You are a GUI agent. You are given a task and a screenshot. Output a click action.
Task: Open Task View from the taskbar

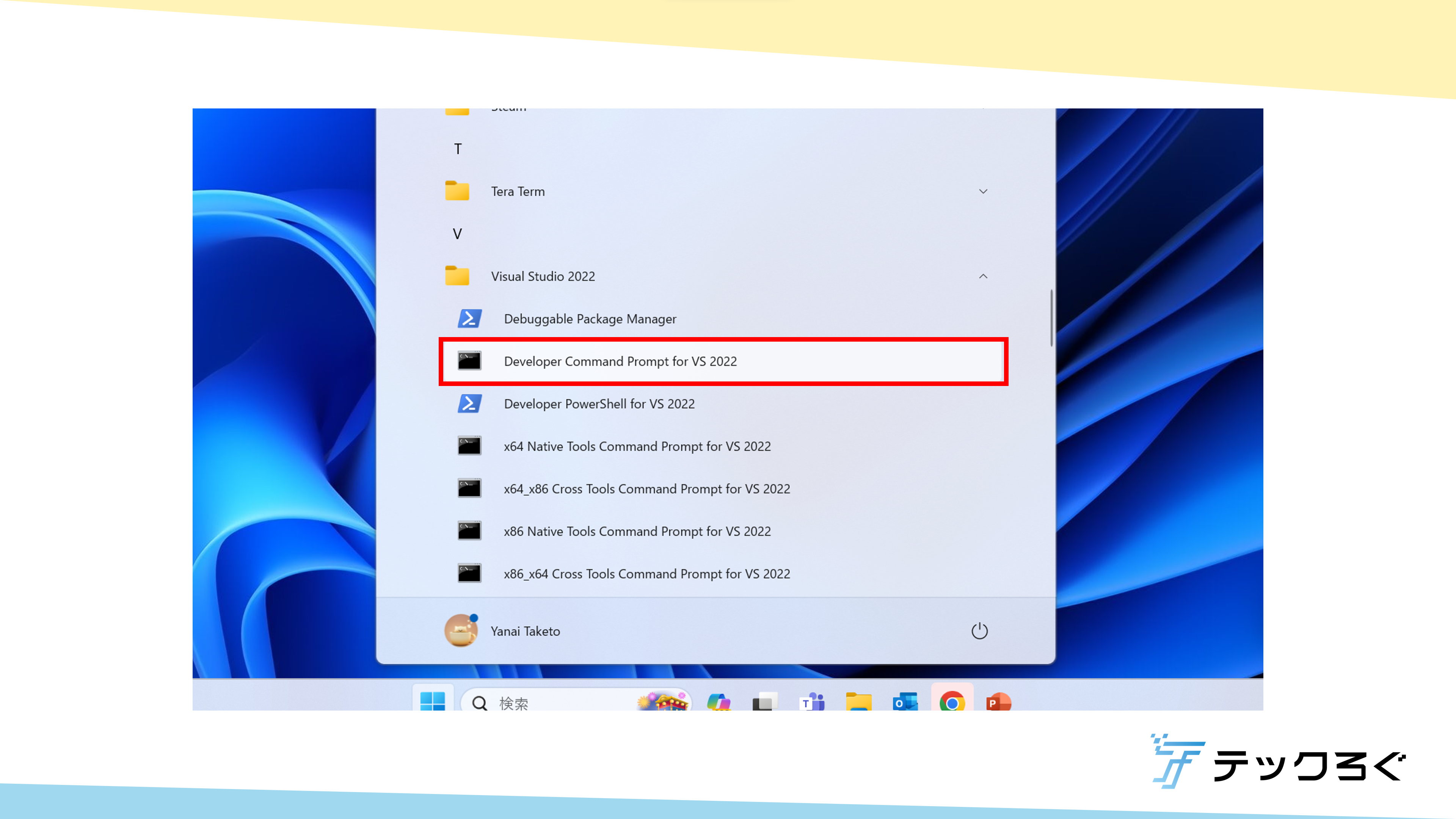[x=765, y=701]
